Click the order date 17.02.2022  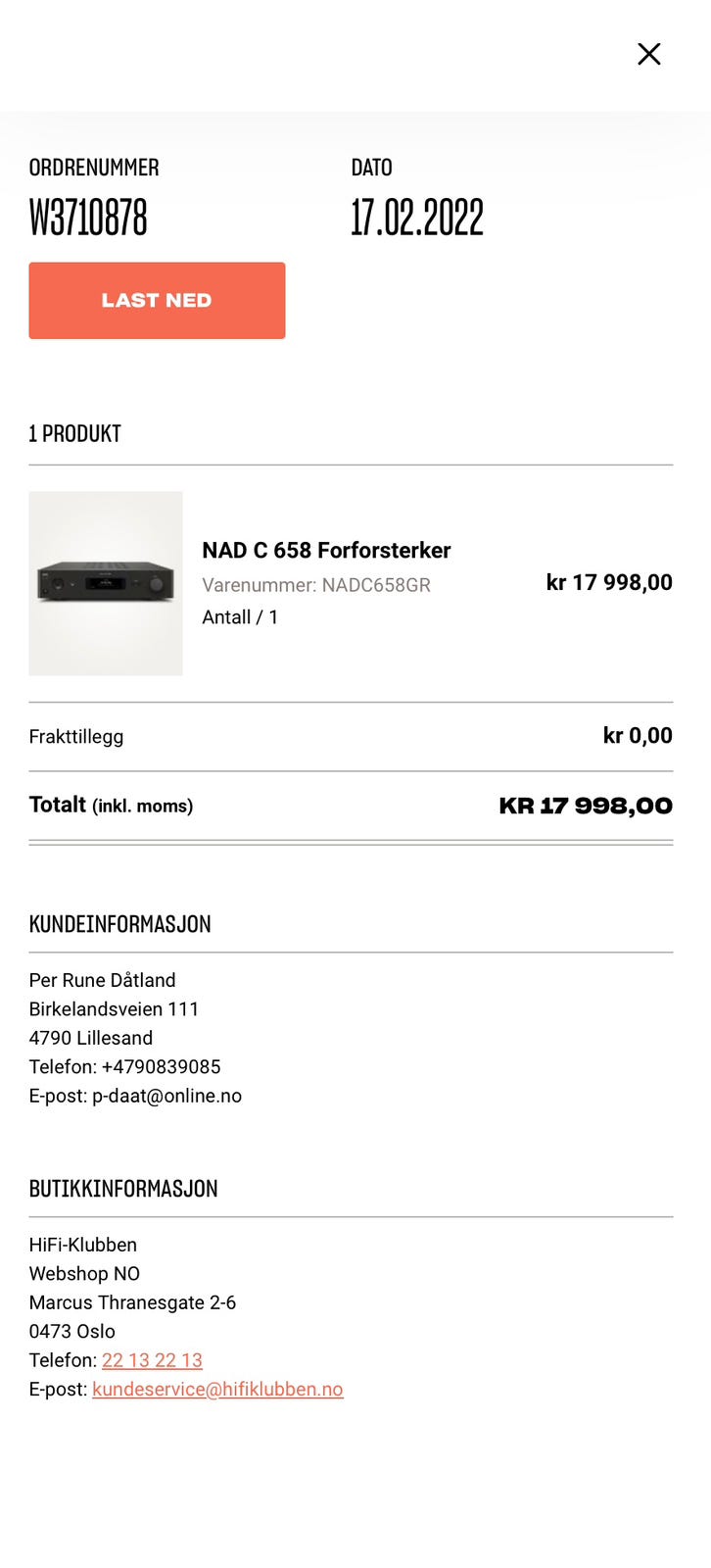coord(417,218)
